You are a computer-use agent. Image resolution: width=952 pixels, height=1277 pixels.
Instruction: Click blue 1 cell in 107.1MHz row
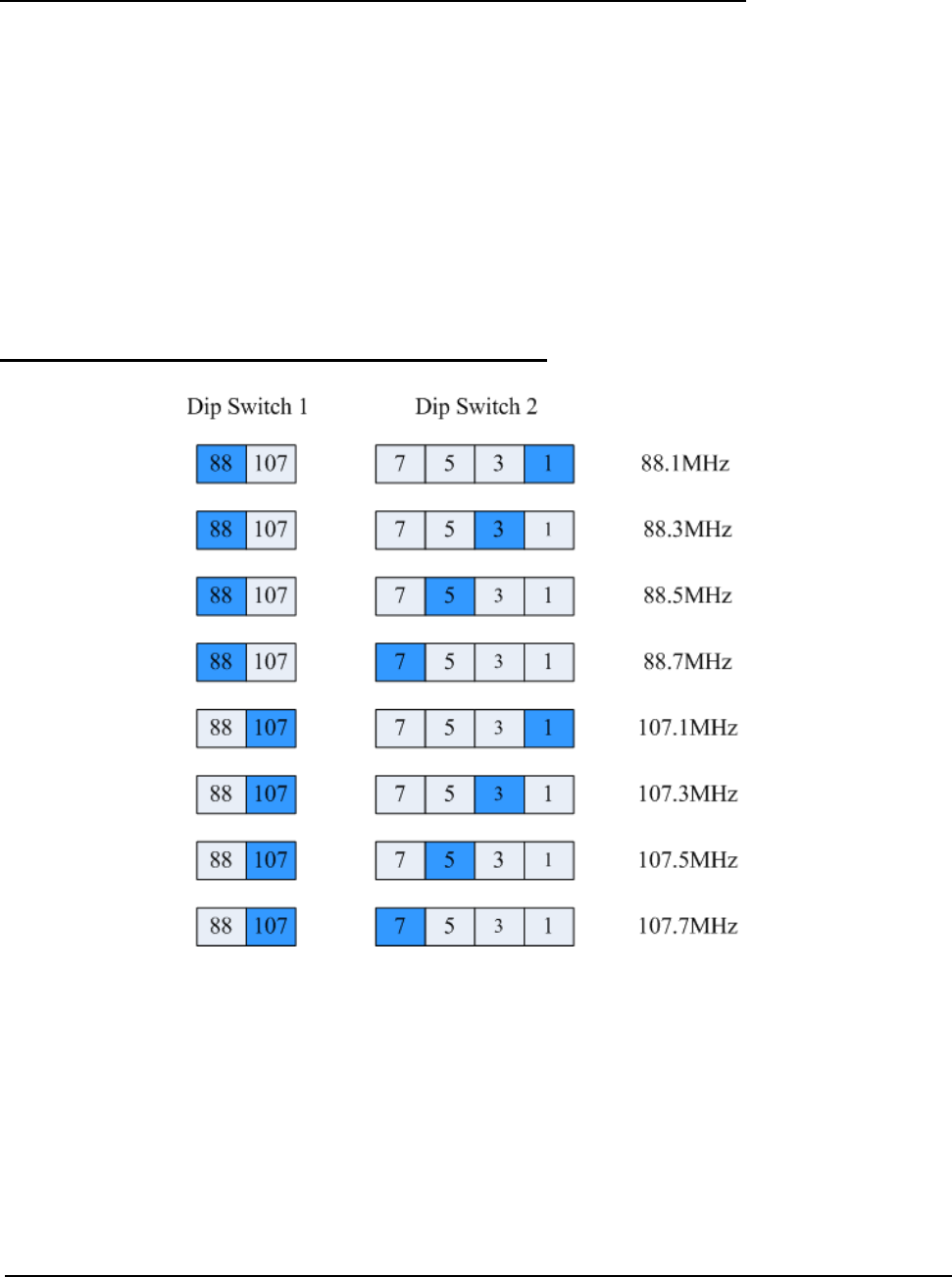click(548, 728)
